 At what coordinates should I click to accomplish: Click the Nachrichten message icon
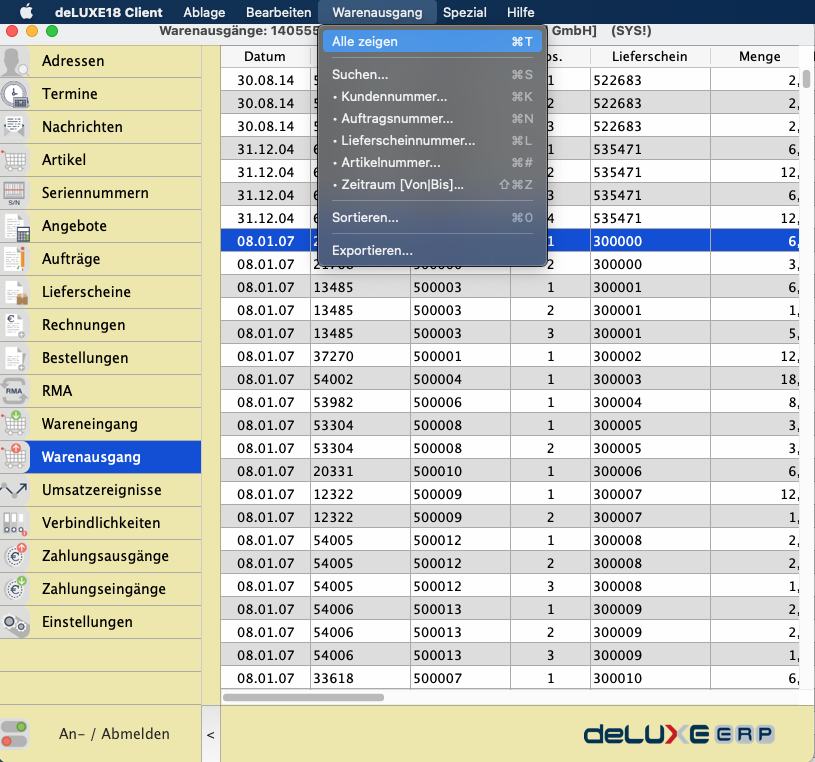click(x=15, y=128)
